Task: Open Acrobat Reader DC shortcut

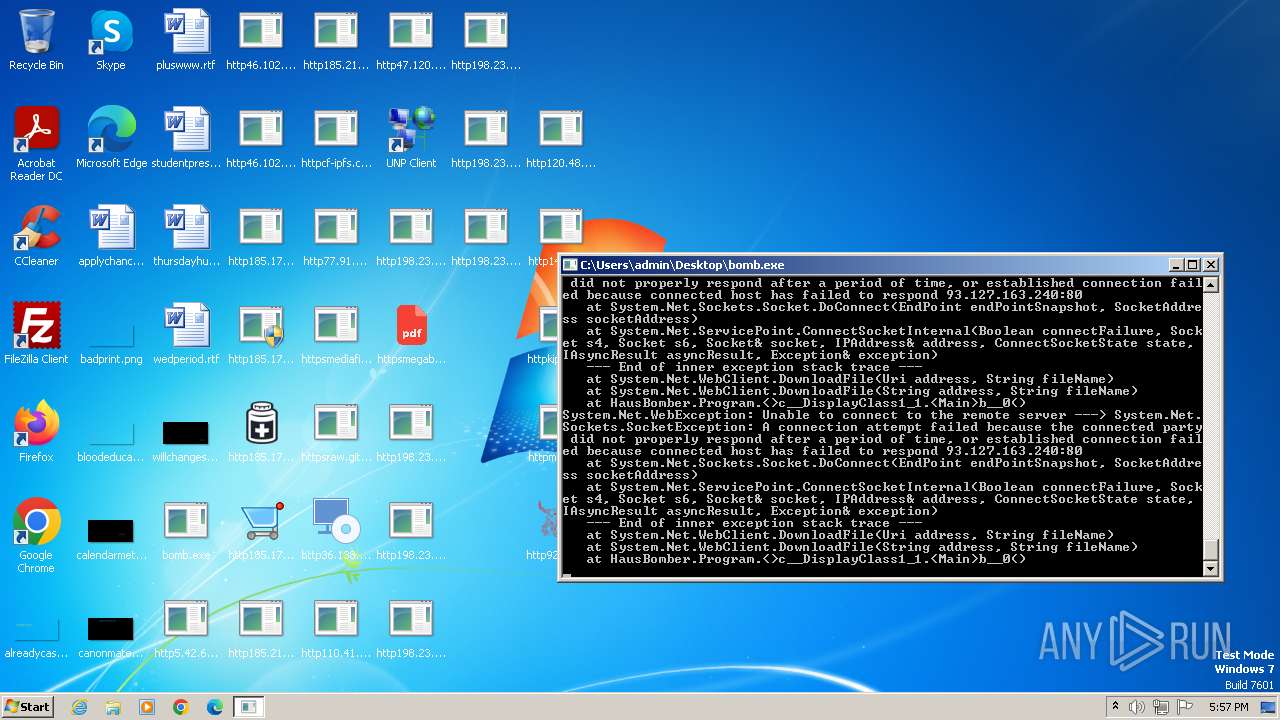Action: pos(36,144)
